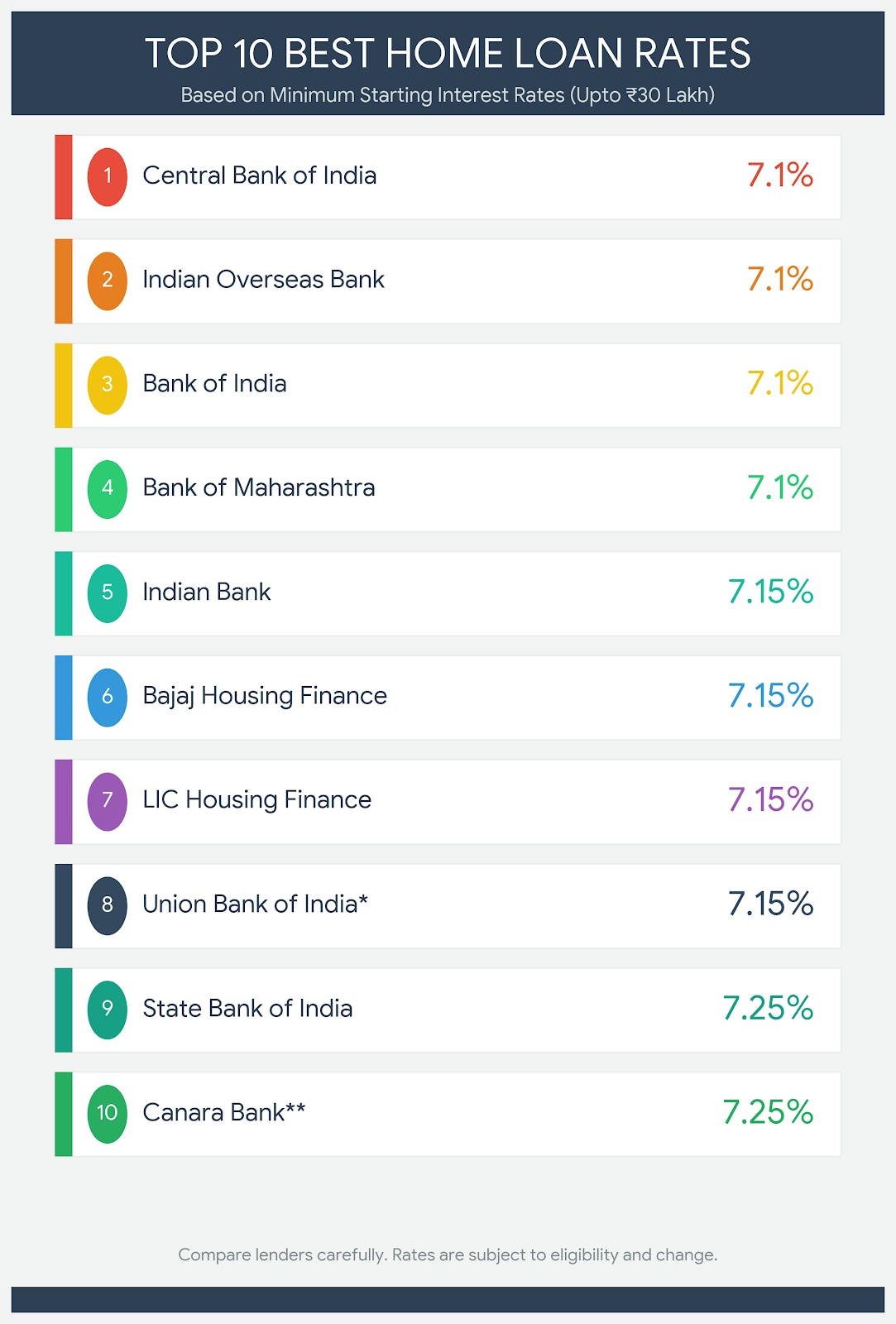
Task: Select the Bank of Maharashtra name
Action: coord(259,488)
